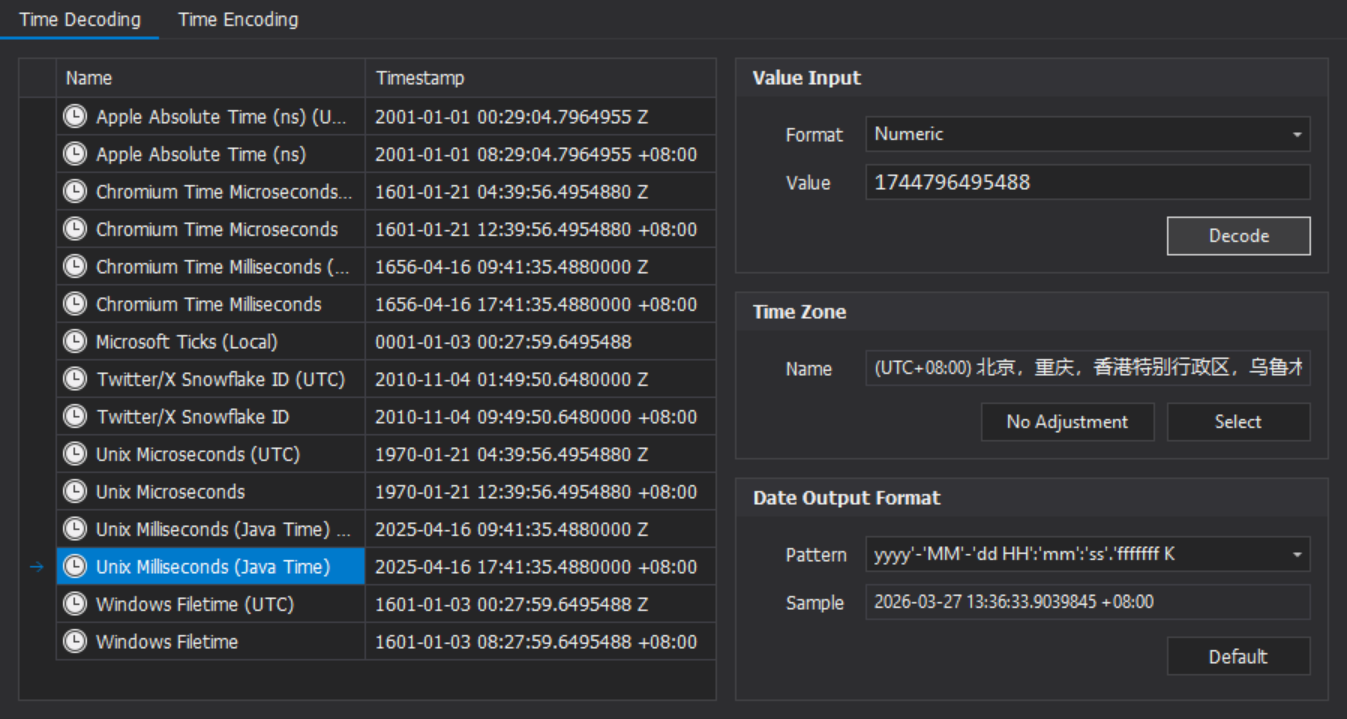This screenshot has height=719, width=1347.
Task: Expand the date output Pattern dropdown
Action: [x=1088, y=554]
